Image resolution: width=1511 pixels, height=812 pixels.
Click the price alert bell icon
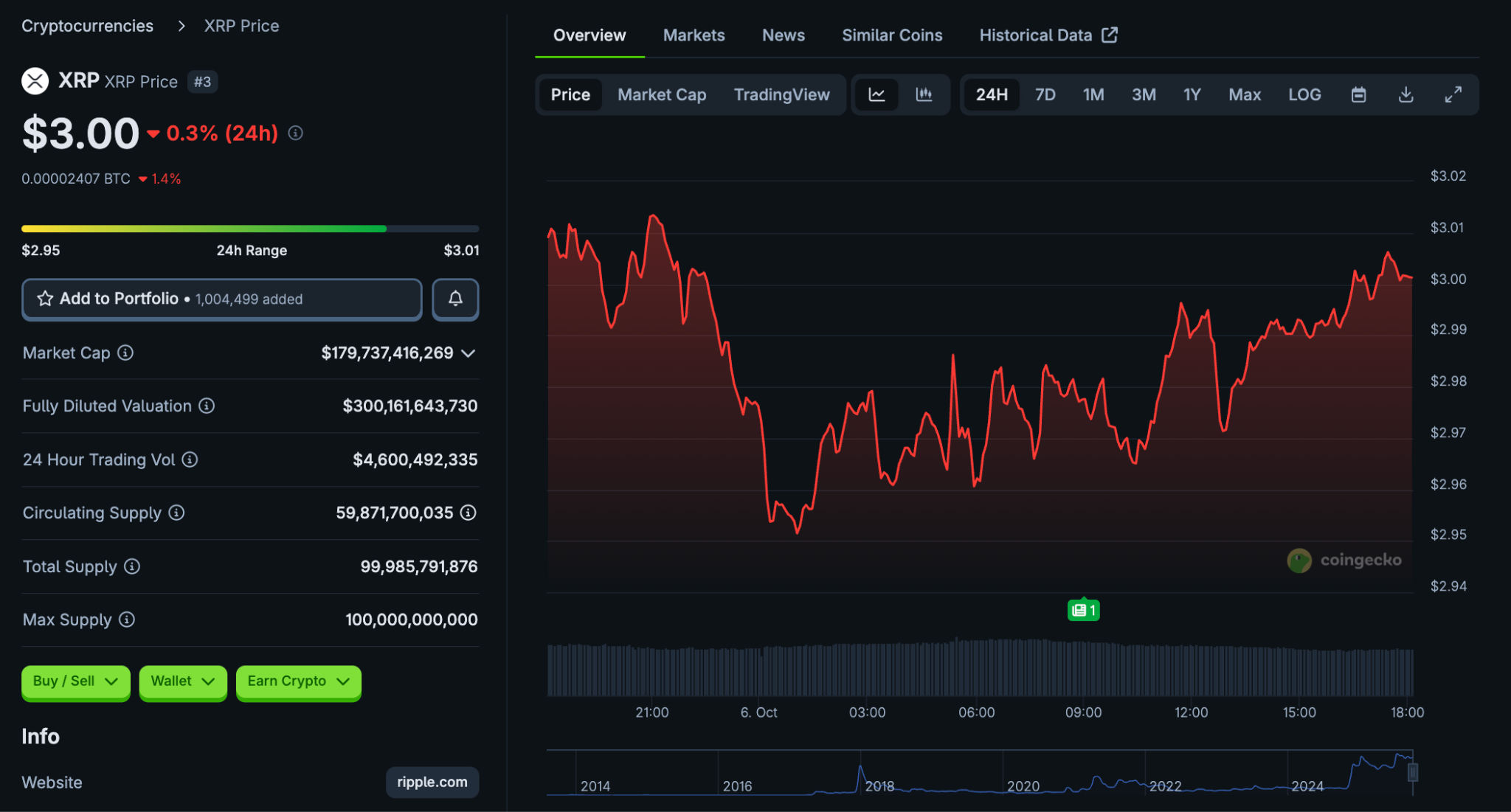click(455, 299)
